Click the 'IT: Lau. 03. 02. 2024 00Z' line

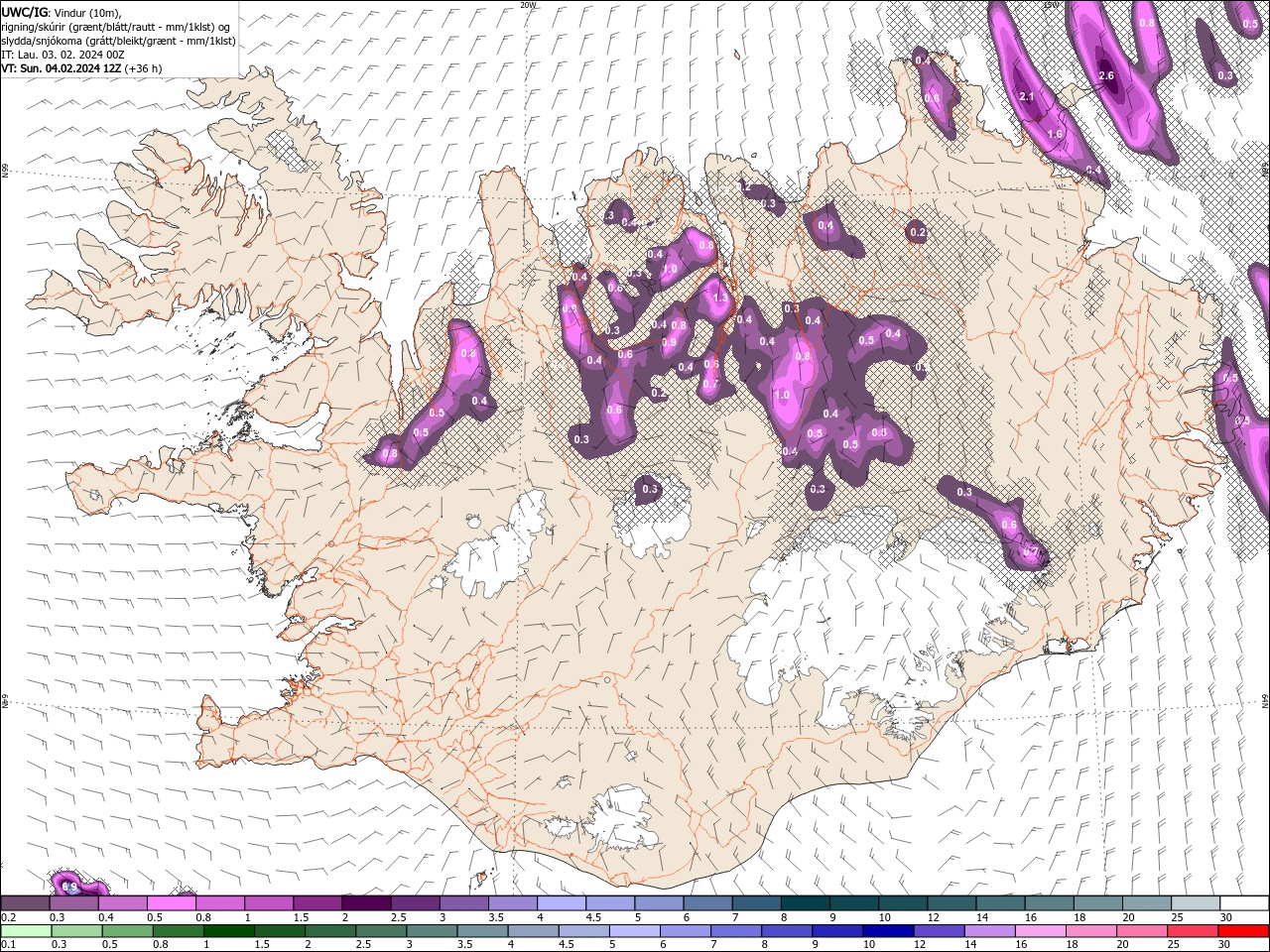coord(63,55)
